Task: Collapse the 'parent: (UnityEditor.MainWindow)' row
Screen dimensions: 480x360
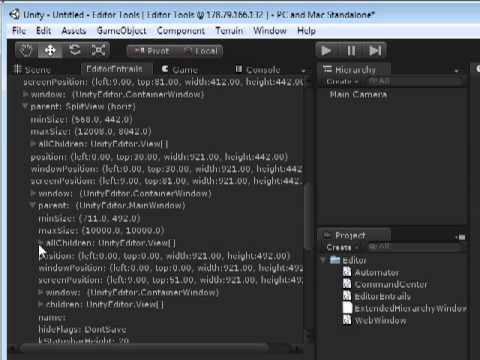Action: click(33, 205)
